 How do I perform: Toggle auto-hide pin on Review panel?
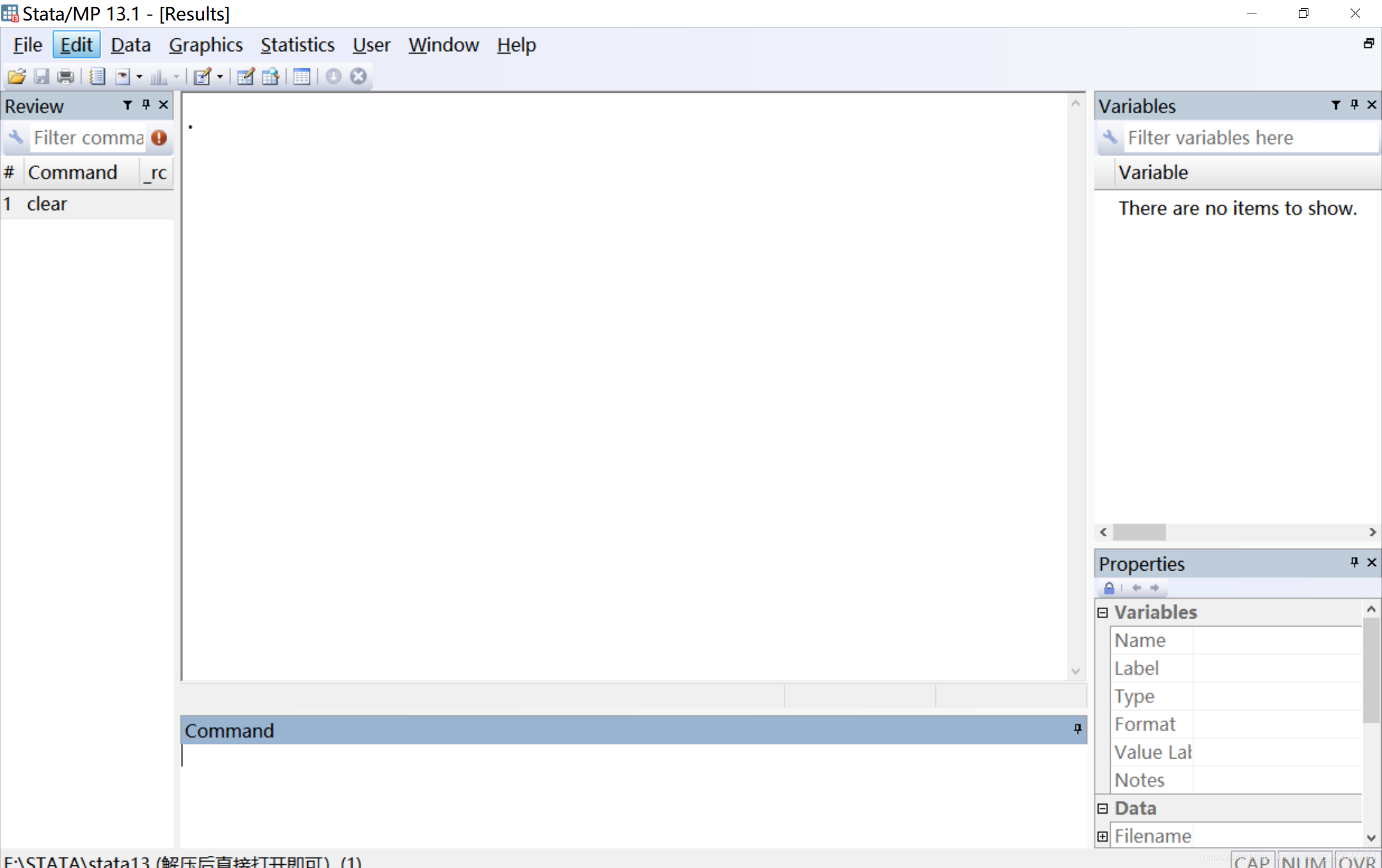(x=146, y=105)
